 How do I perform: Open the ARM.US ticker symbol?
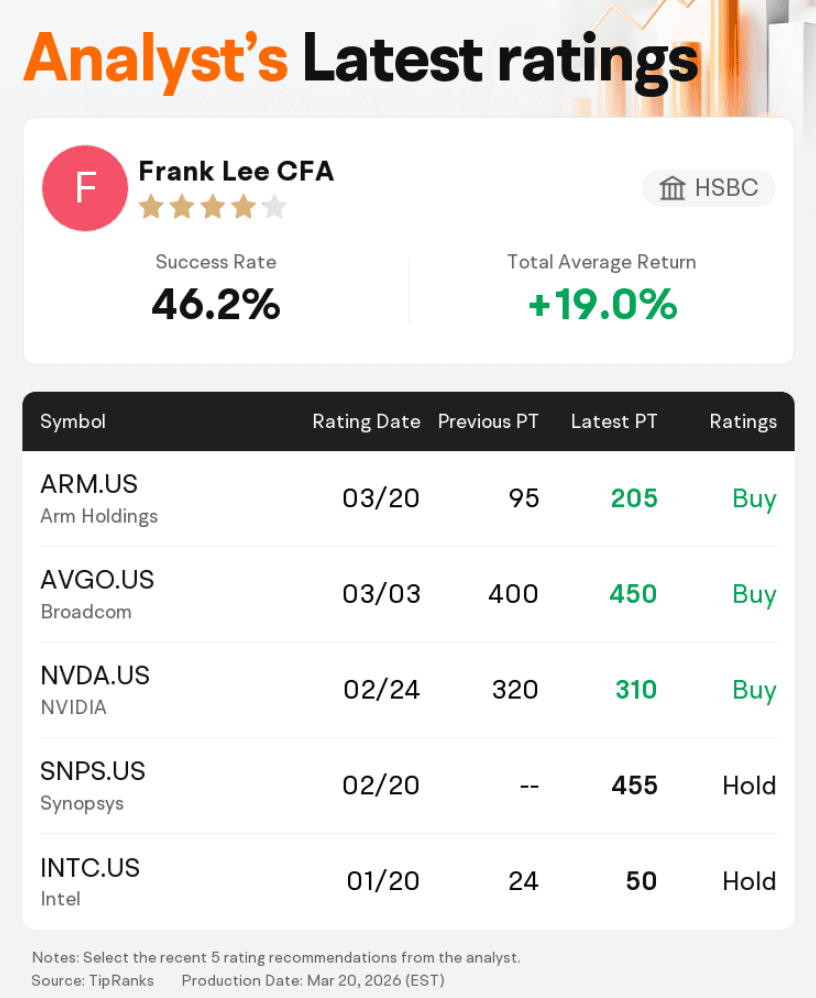click(89, 484)
